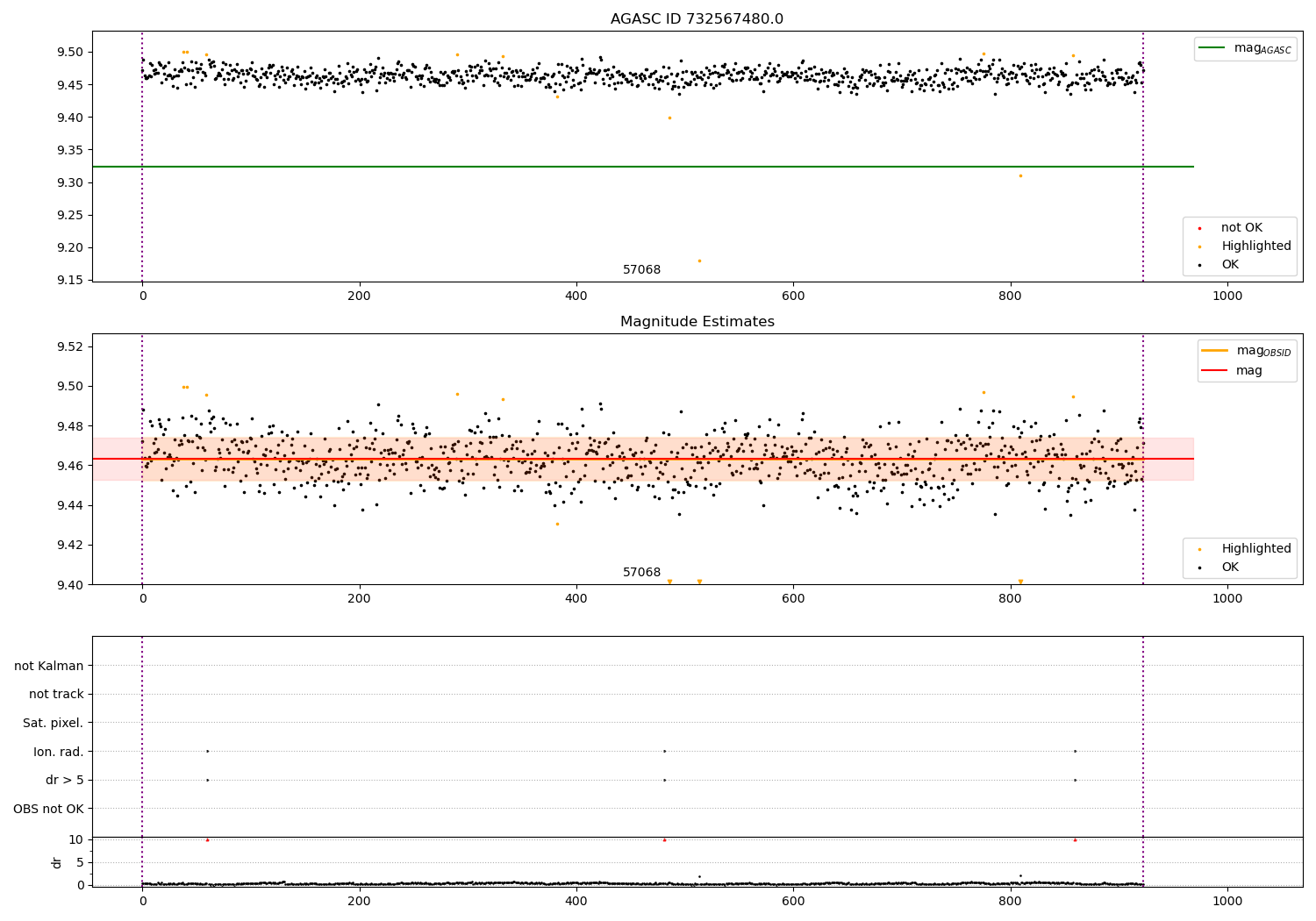This screenshot has height=921, width=1316.
Task: Click the lowest orange outlier near 9.18
Action: tap(699, 261)
